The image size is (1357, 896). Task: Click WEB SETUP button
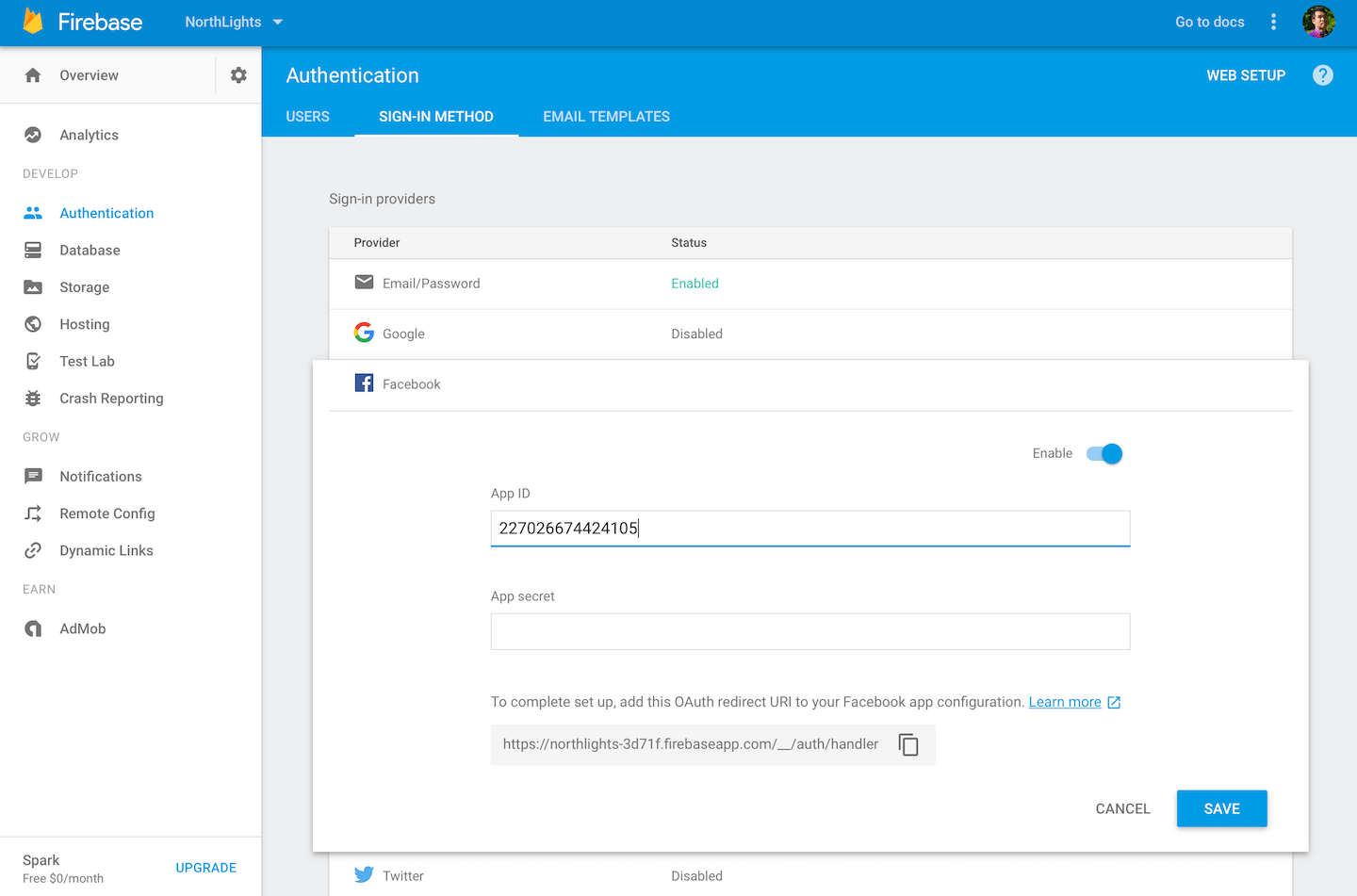pos(1246,75)
